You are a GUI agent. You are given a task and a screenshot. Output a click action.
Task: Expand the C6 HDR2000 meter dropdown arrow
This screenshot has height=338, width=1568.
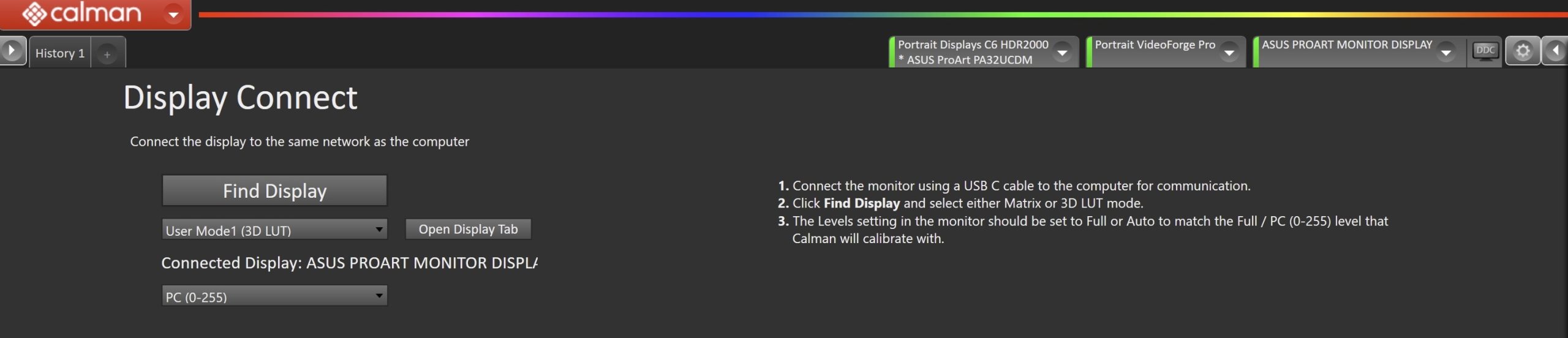tap(1063, 53)
